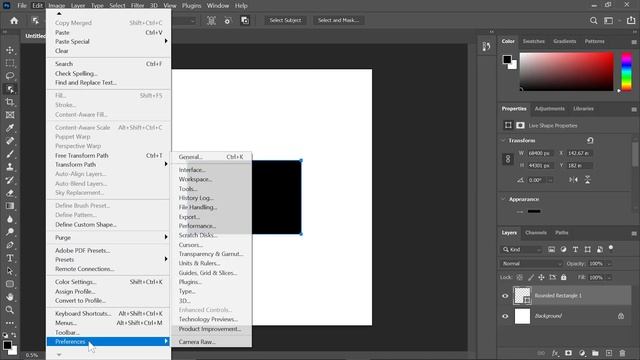Click the Share icon top right
Image resolution: width=640 pixels, height=360 pixels.
click(631, 20)
